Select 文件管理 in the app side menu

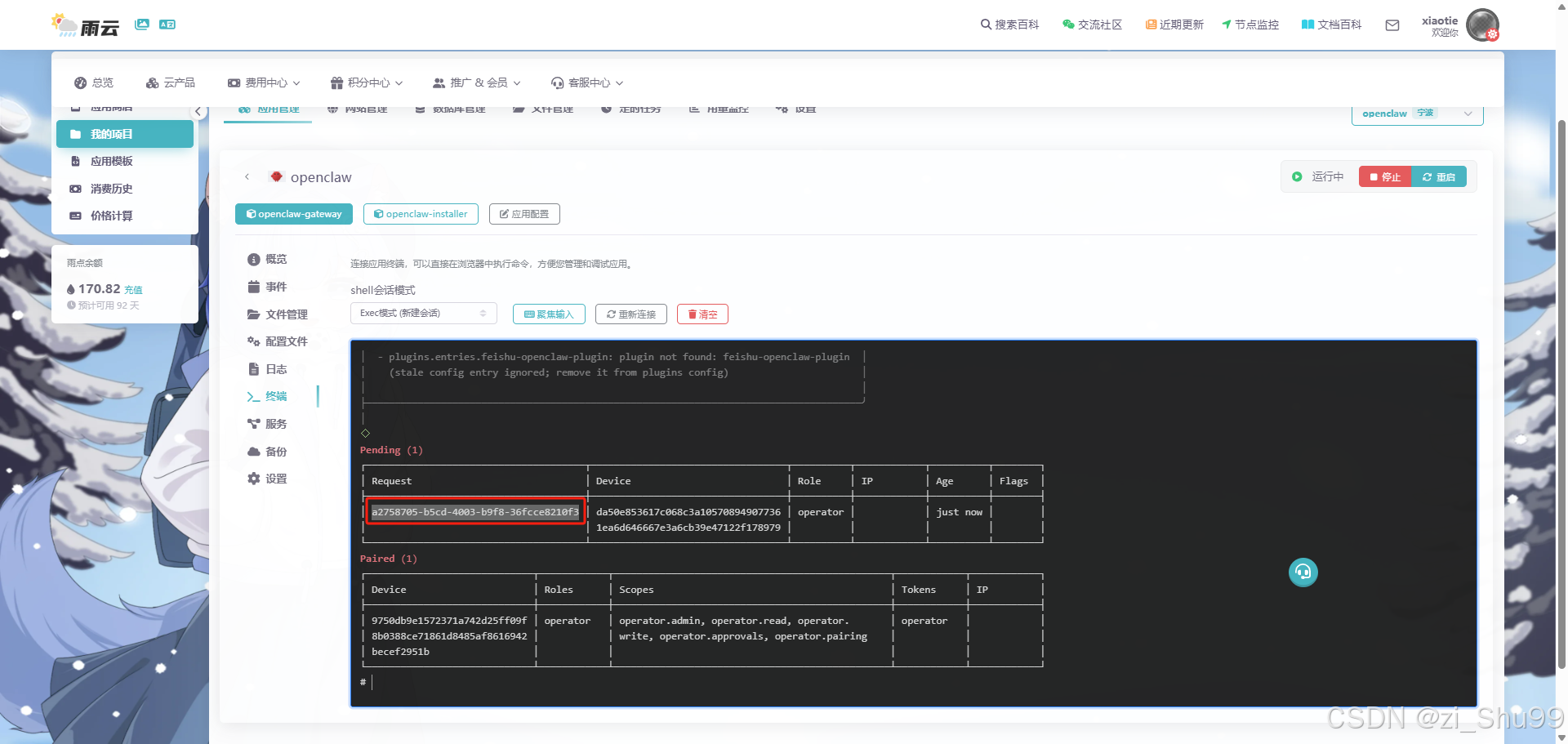coord(286,314)
